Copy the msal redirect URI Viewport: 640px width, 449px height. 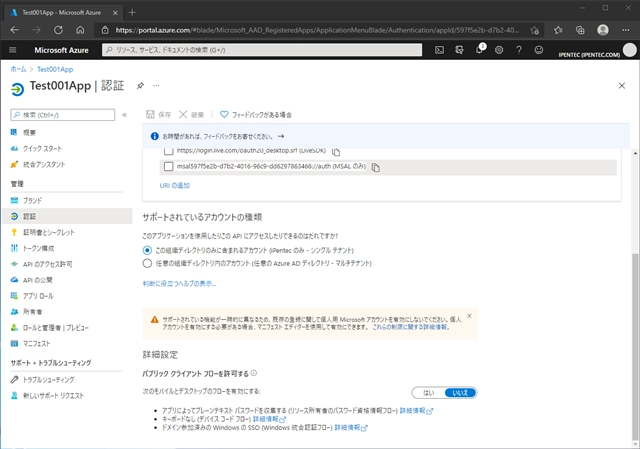pos(376,167)
